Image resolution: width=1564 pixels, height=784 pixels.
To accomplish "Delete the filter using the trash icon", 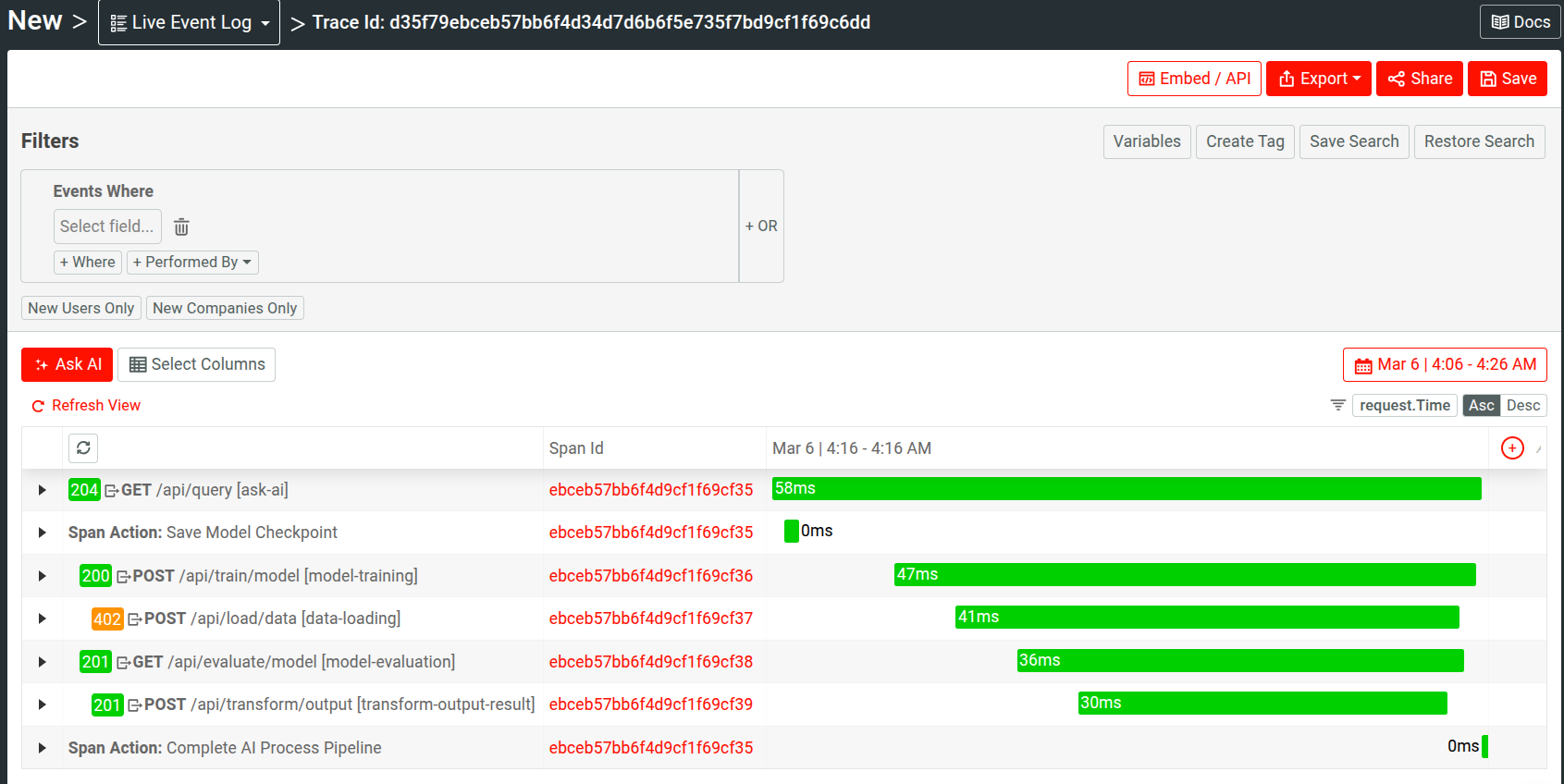I will [181, 227].
